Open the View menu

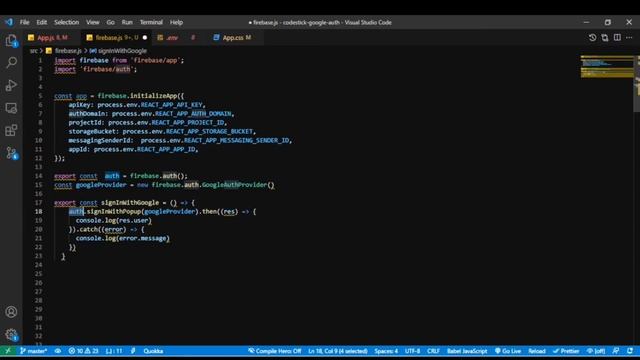[93, 22]
